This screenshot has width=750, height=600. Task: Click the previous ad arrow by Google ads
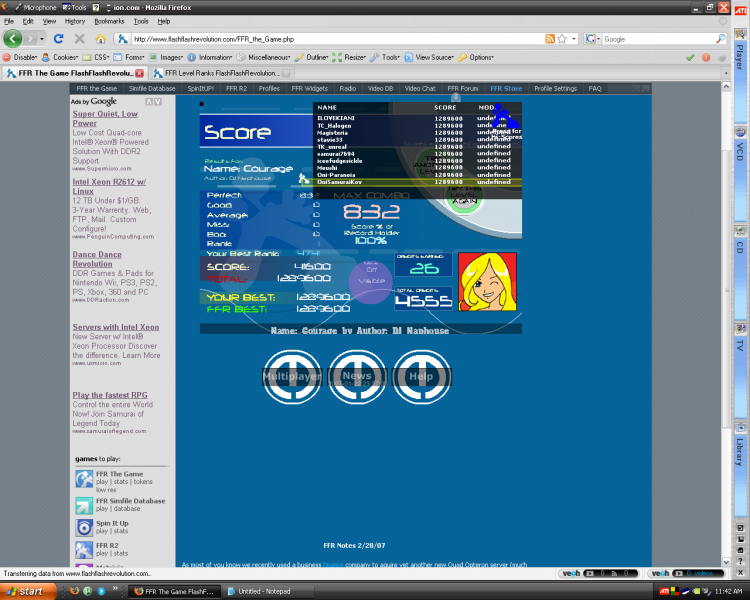point(149,101)
